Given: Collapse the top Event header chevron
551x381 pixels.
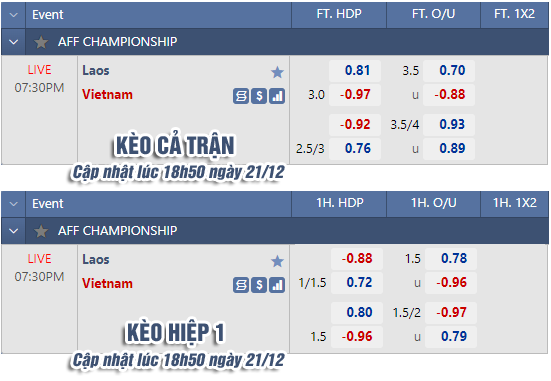Looking at the screenshot, I should click(x=14, y=15).
